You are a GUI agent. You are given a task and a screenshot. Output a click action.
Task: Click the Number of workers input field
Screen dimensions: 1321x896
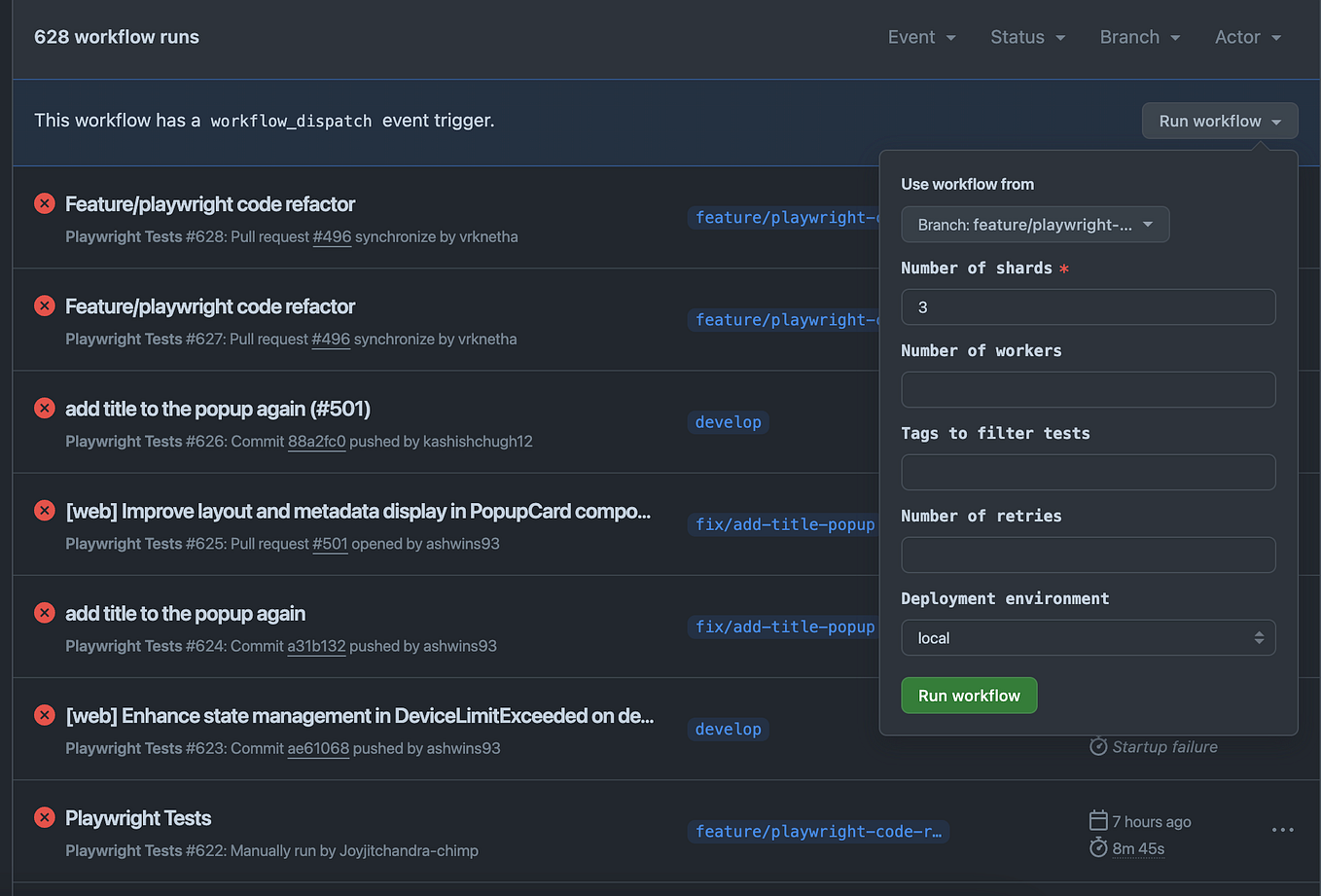[1089, 389]
